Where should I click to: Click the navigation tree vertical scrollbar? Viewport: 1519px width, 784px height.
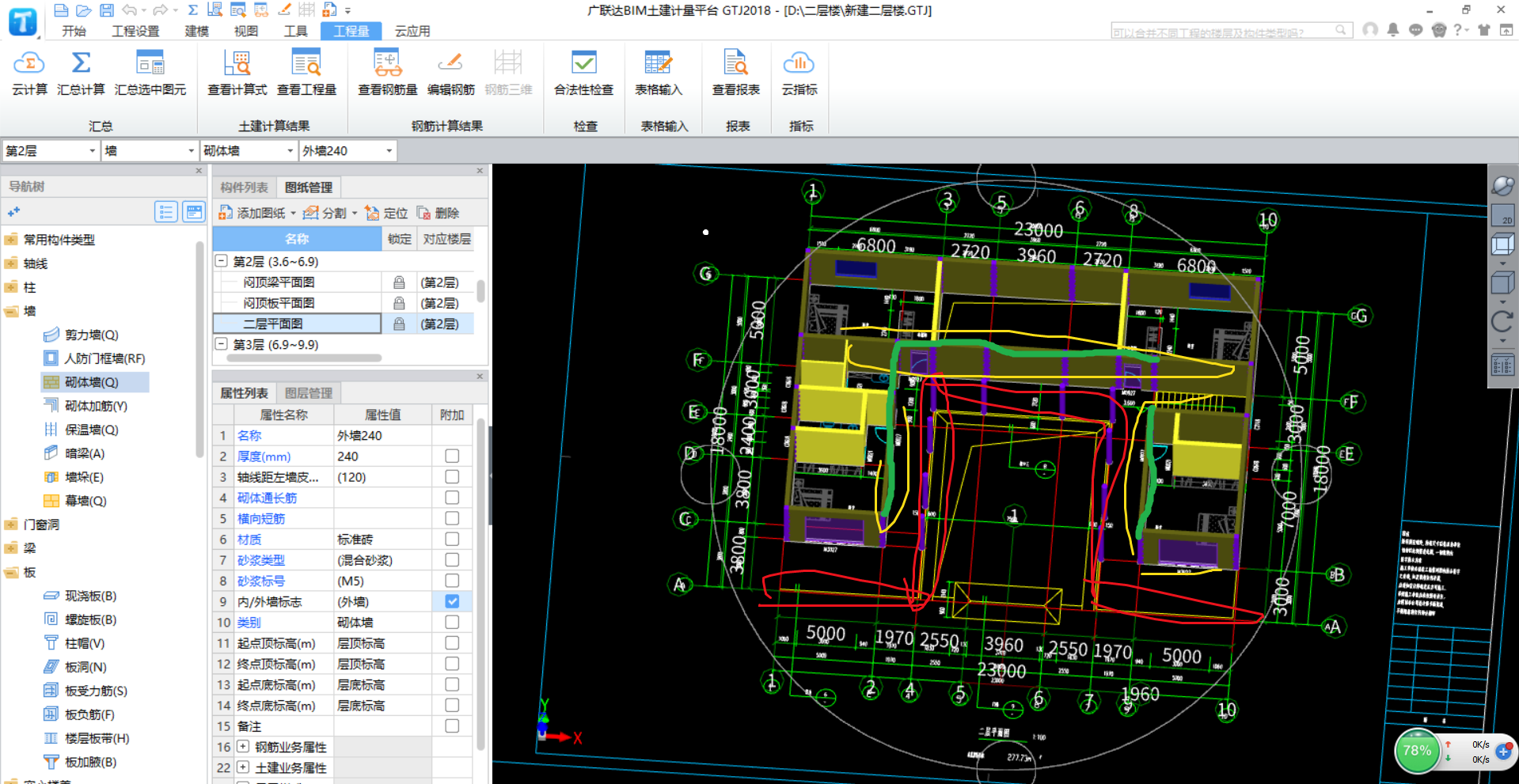tap(200, 348)
